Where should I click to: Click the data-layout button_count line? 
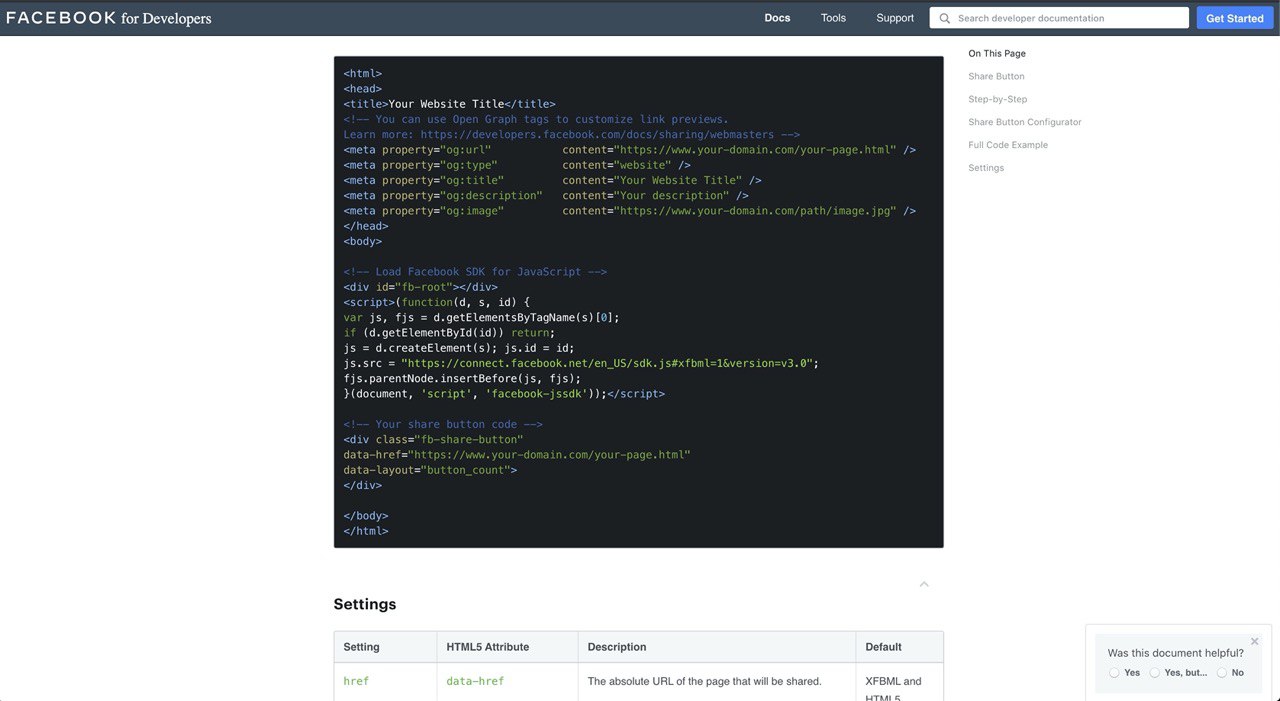pyautogui.click(x=430, y=470)
